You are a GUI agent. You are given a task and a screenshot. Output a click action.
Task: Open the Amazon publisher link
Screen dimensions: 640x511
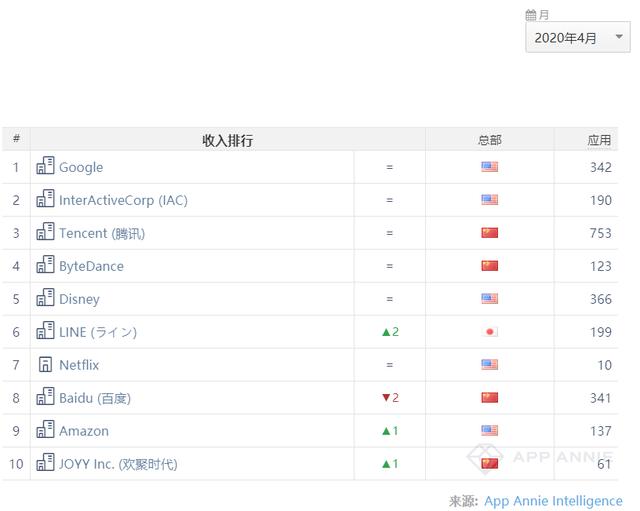point(84,431)
